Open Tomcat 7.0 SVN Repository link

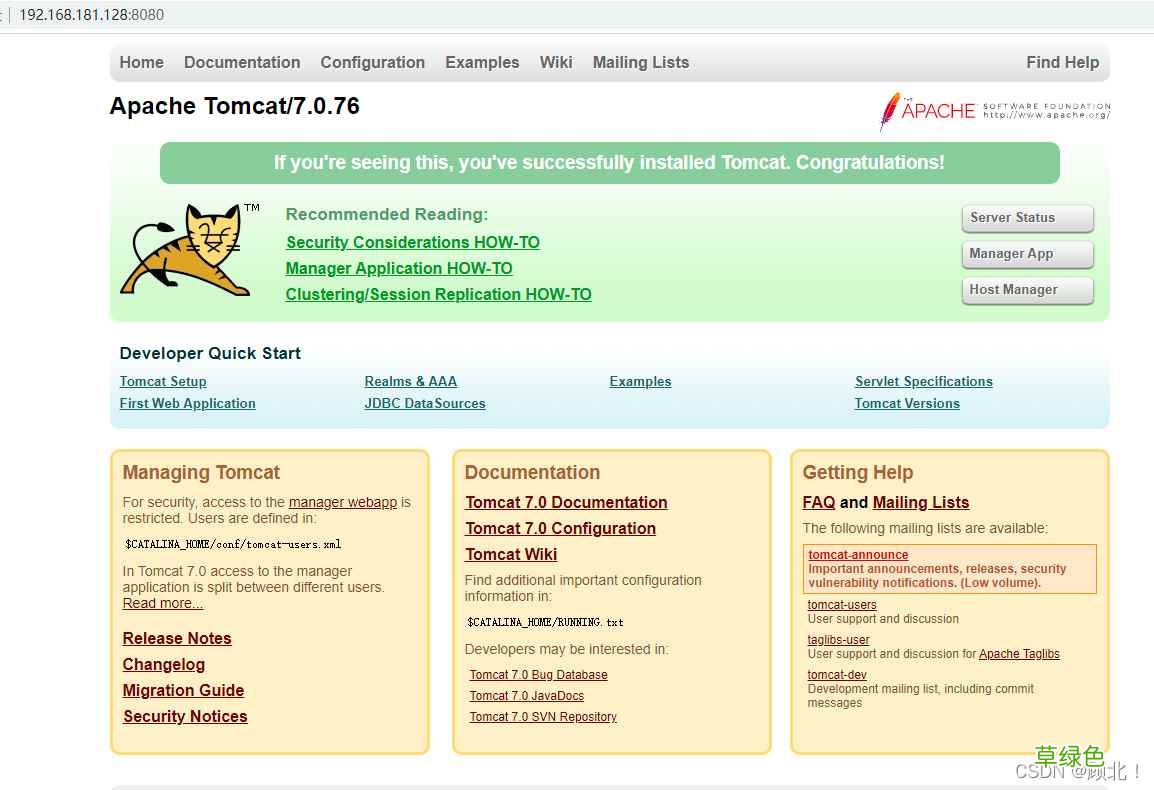tap(542, 717)
